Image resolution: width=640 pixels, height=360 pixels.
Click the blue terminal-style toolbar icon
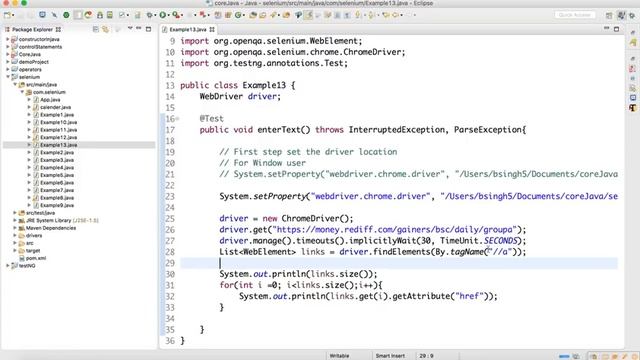[x=42, y=15]
